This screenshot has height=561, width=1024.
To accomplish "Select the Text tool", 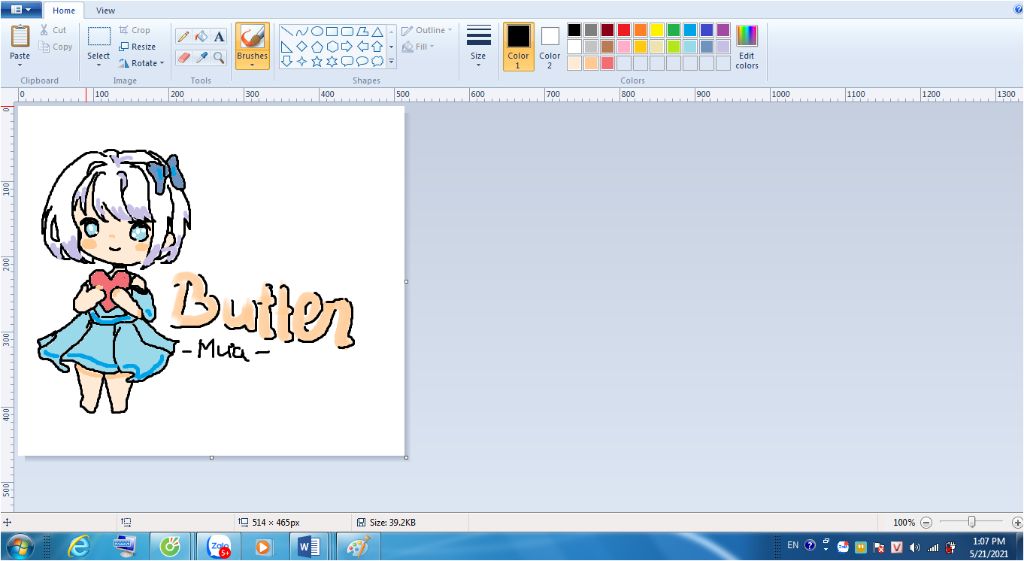I will (x=219, y=37).
